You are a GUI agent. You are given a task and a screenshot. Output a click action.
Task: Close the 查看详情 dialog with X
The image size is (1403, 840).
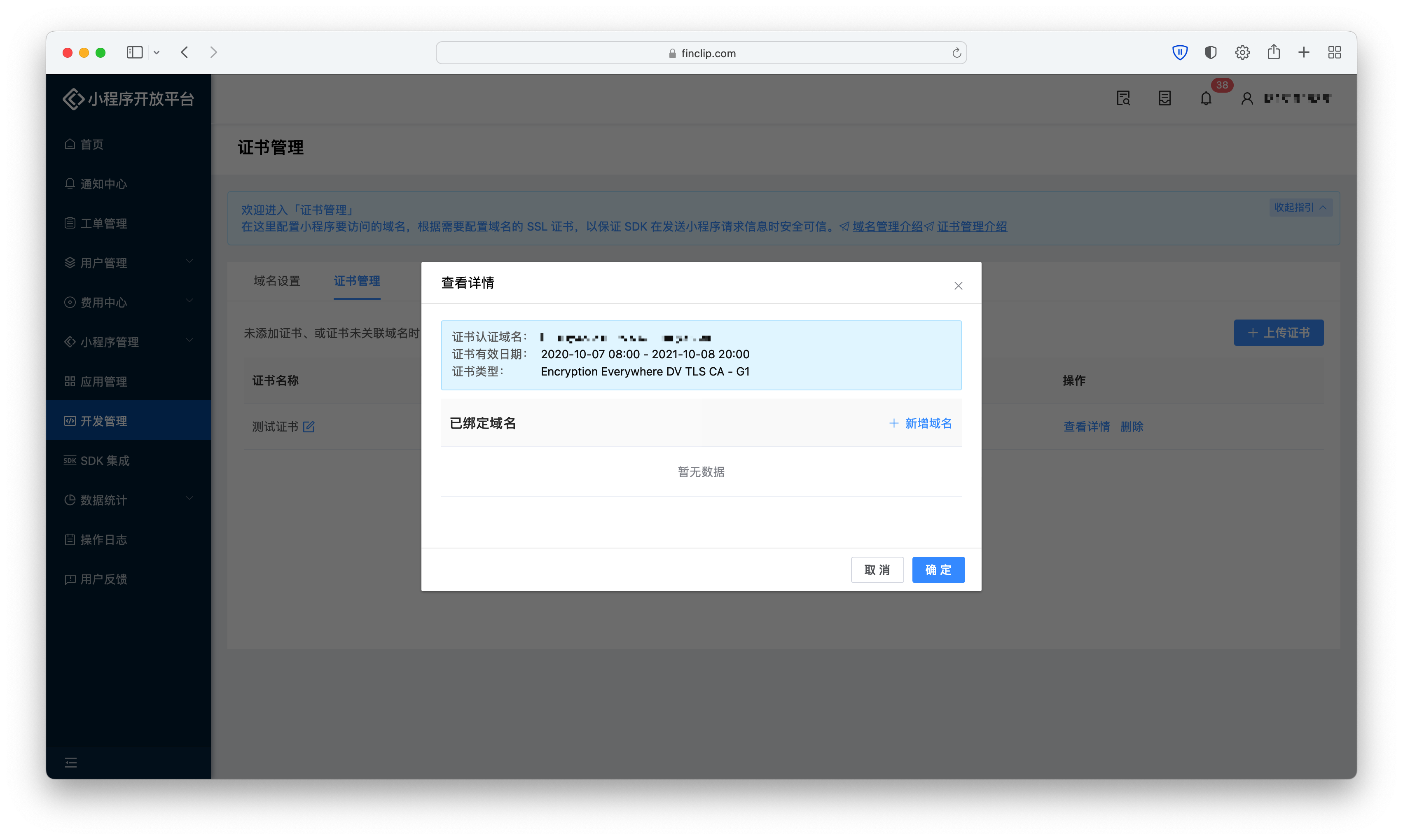click(x=958, y=286)
